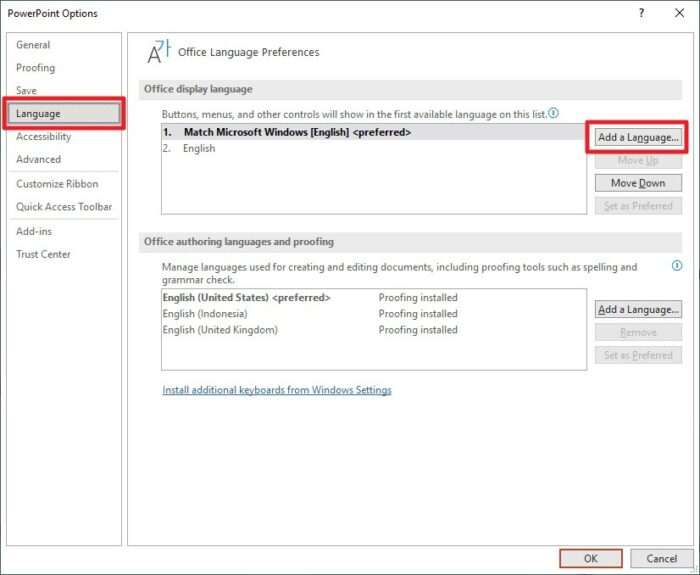The height and width of the screenshot is (575, 700).
Task: Click Proofing installed status for English (Indonesia)
Action: pos(418,313)
